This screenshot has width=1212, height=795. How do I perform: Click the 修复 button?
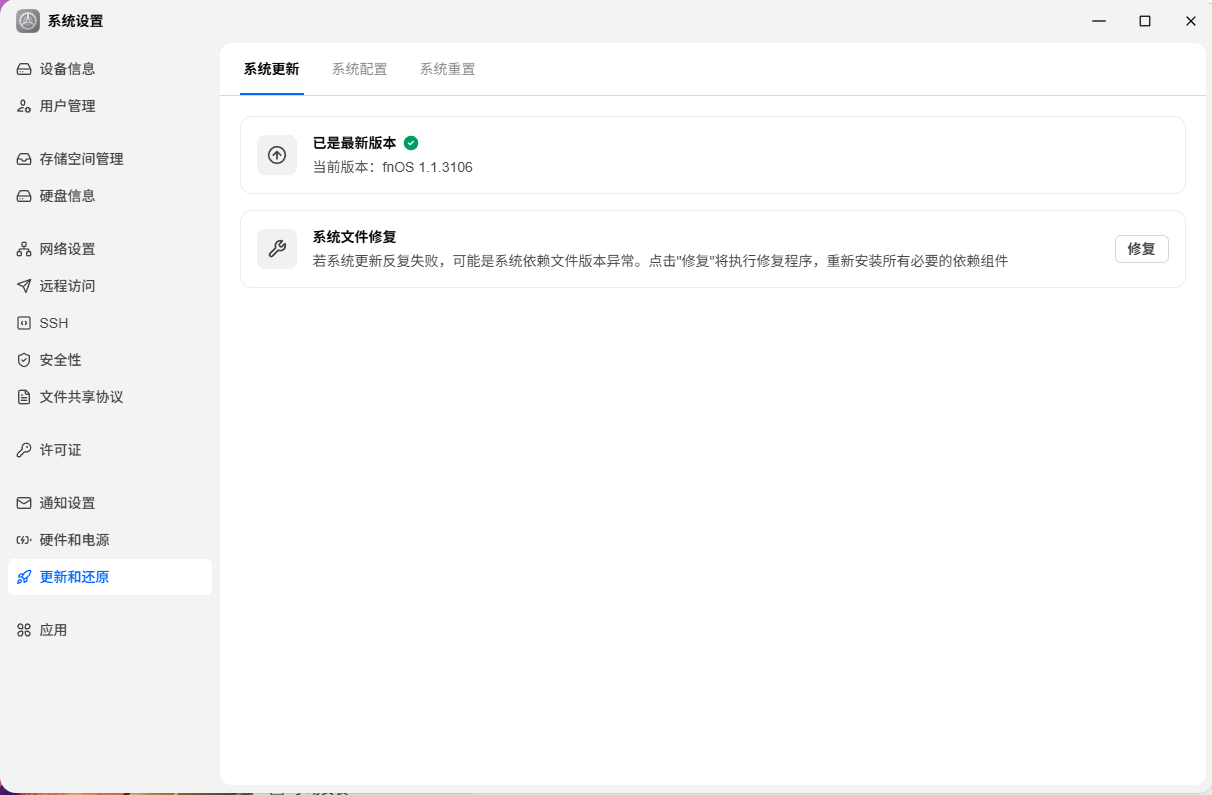(x=1141, y=249)
